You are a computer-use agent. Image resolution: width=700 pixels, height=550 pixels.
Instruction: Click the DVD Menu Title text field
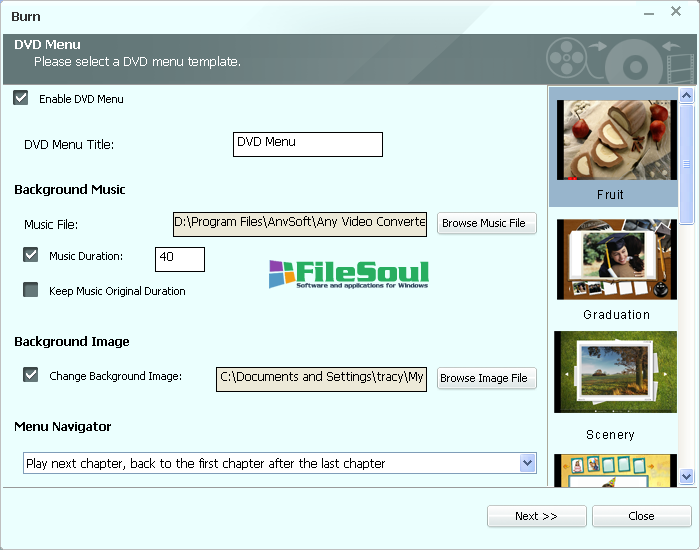tap(307, 144)
